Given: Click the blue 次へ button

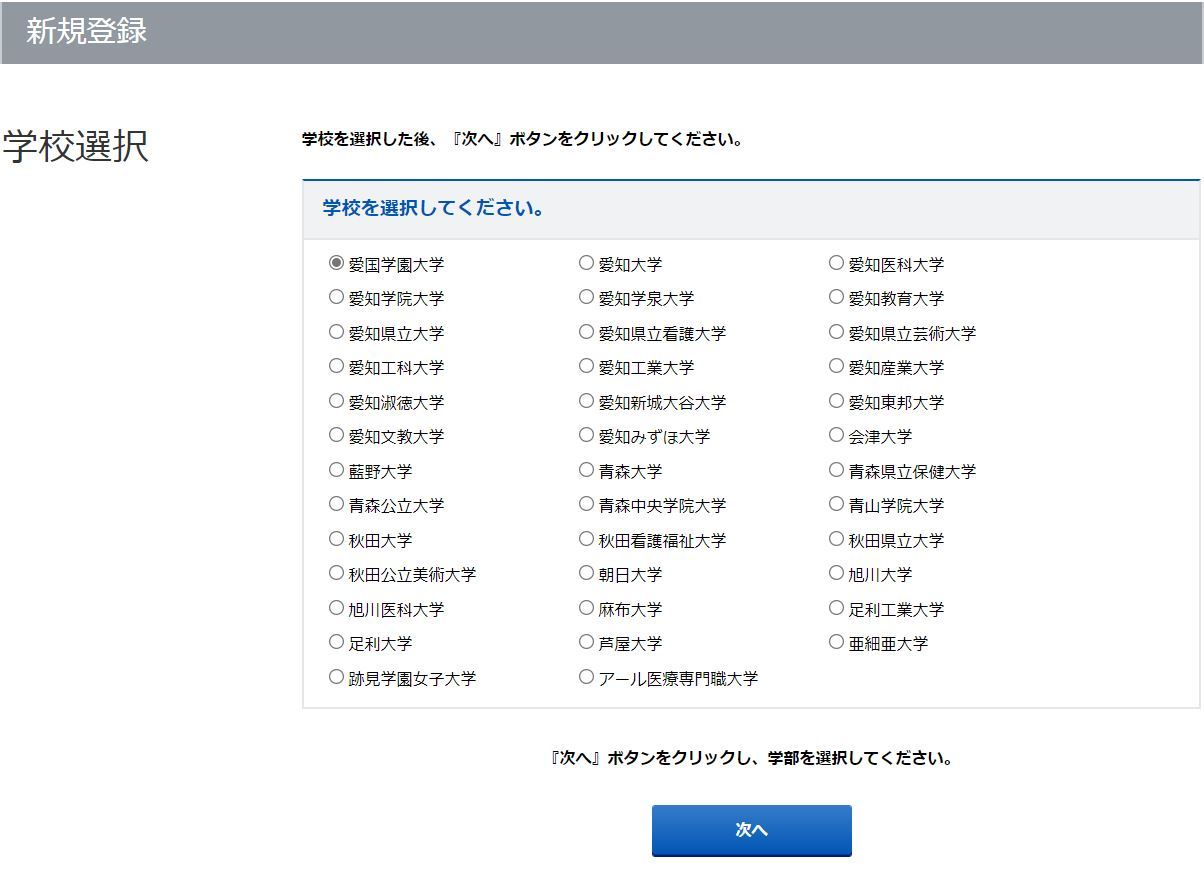Looking at the screenshot, I should coord(751,830).
